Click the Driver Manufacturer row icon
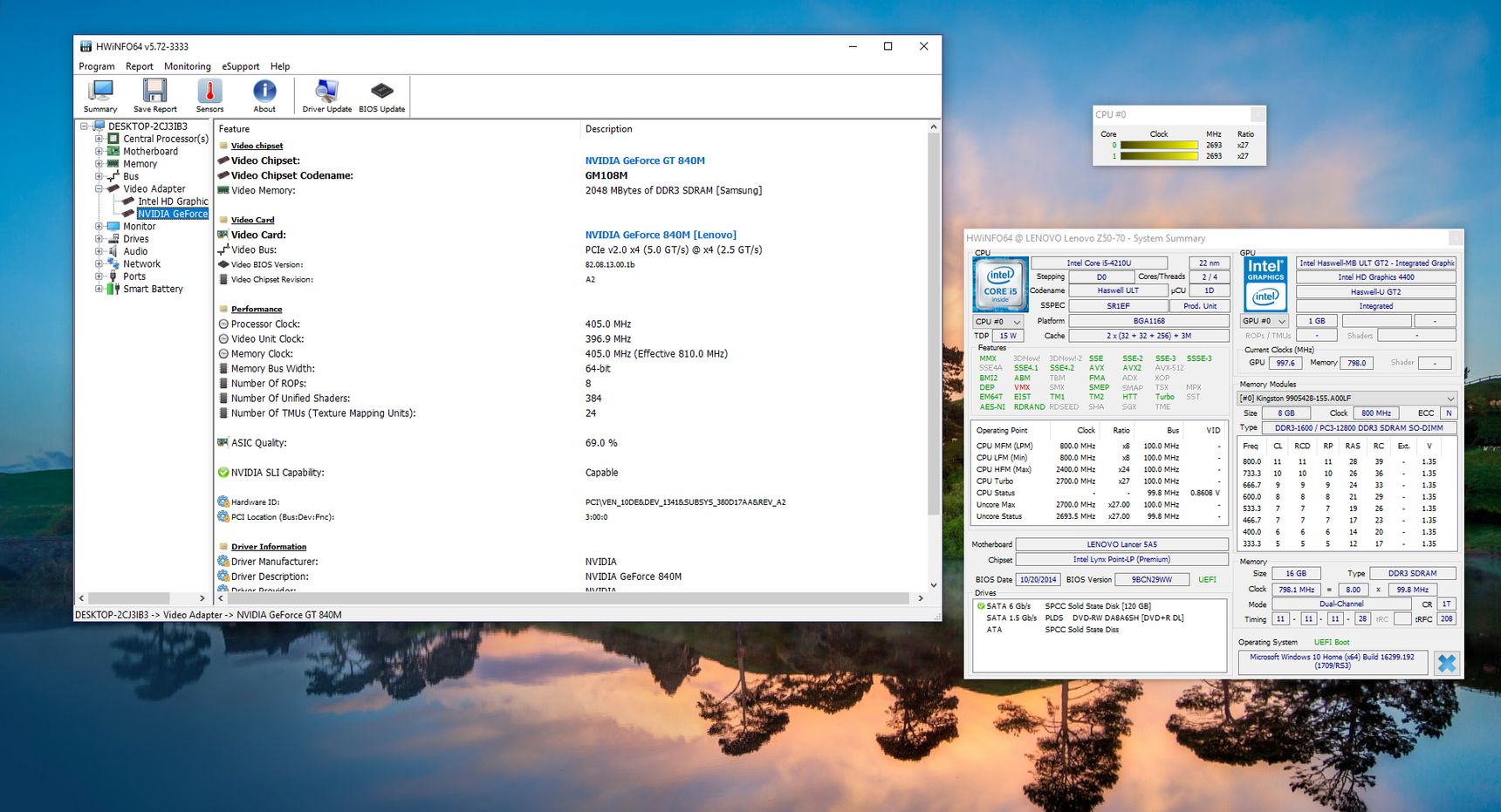The height and width of the screenshot is (812, 1501). click(x=223, y=562)
